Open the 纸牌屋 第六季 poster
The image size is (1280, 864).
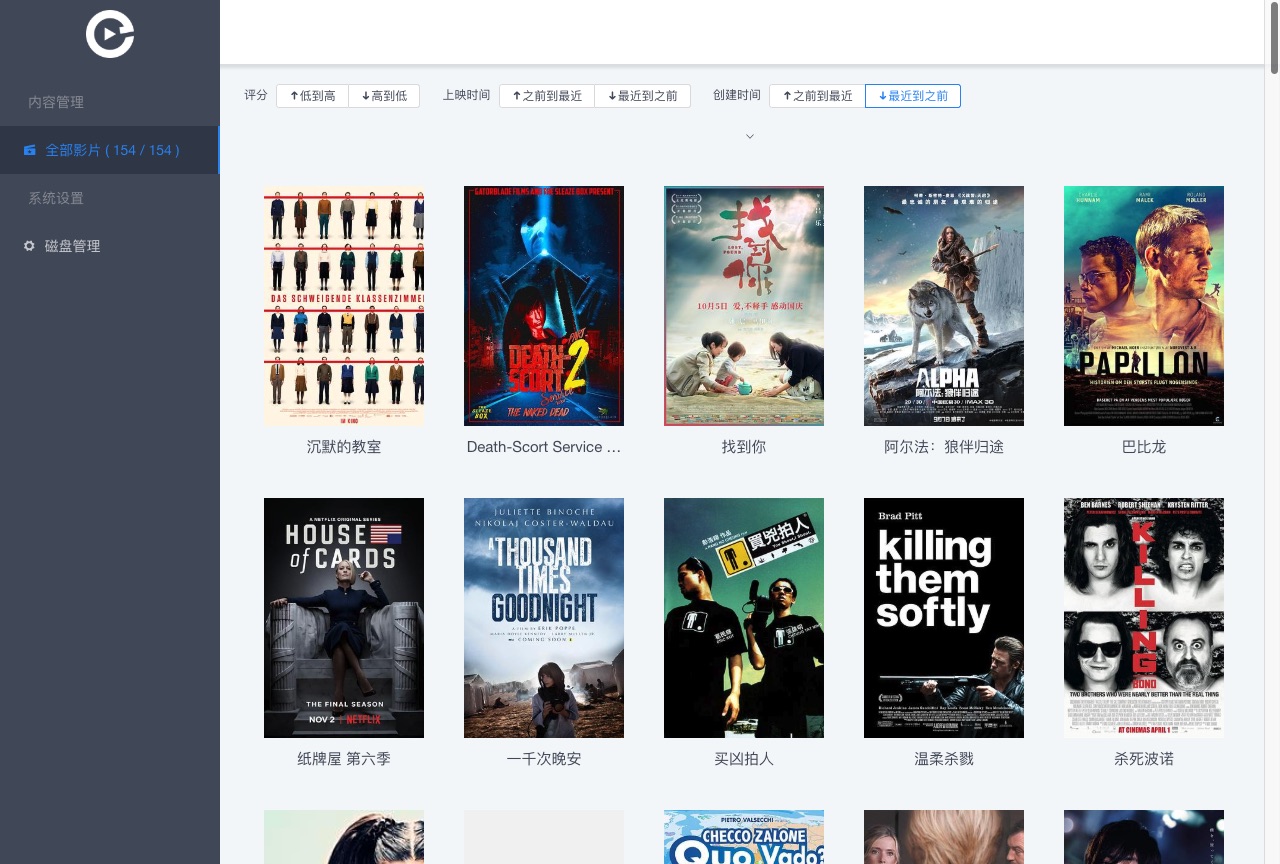344,618
